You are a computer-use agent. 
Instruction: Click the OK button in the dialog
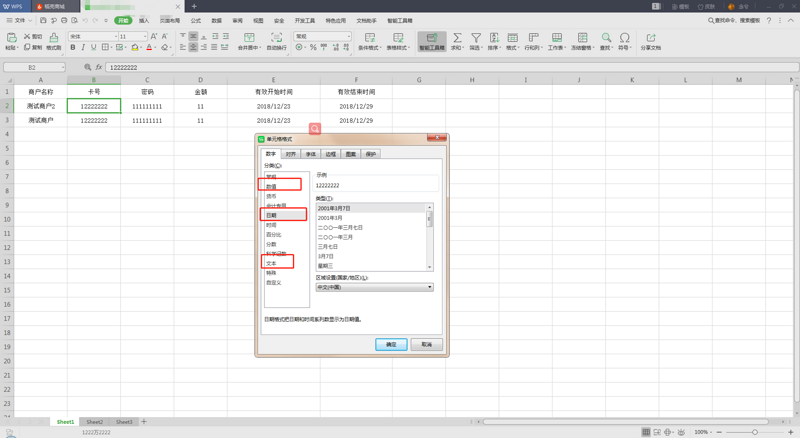coord(391,345)
